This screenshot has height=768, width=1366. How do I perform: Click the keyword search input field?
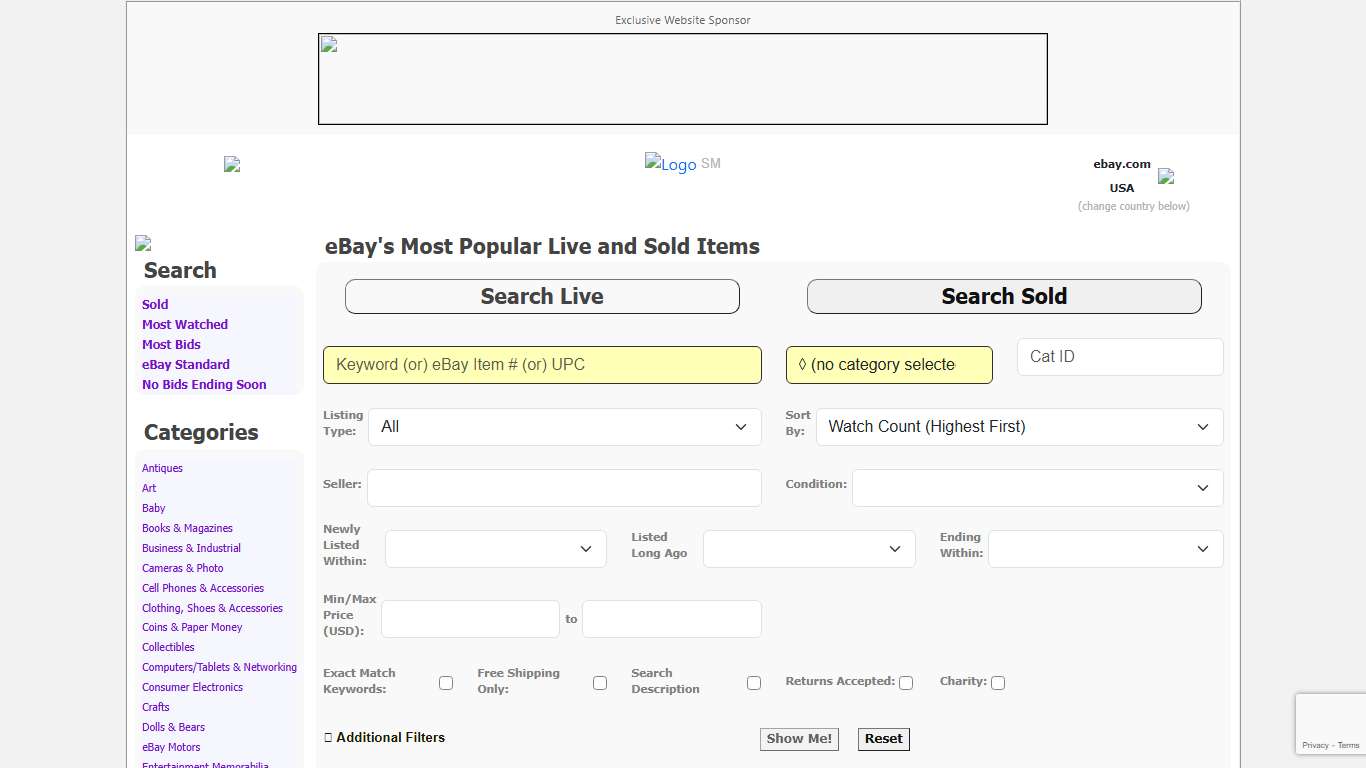pos(541,364)
